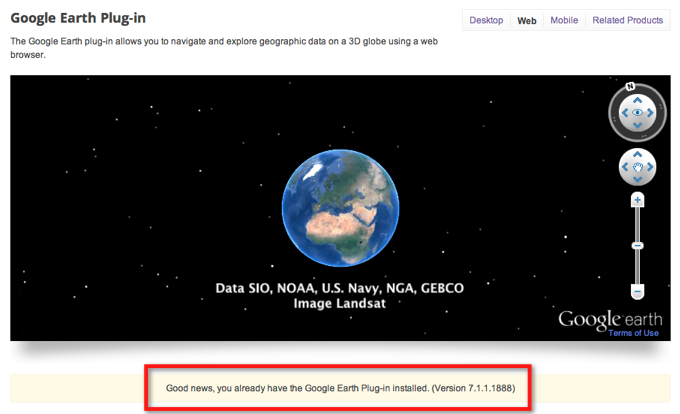Click the look left arrow beside eye
This screenshot has height=414, width=680.
tap(625, 113)
